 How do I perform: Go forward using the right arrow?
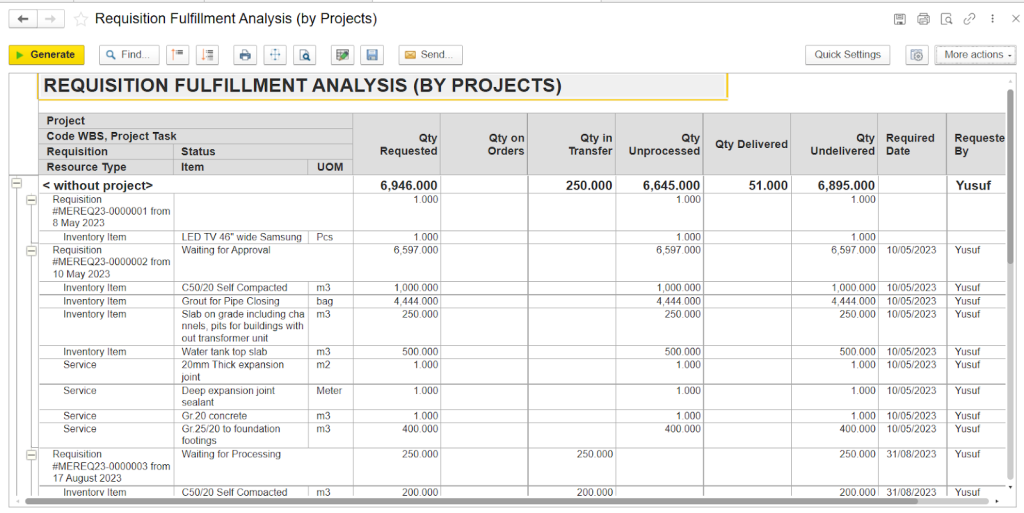pos(49,19)
